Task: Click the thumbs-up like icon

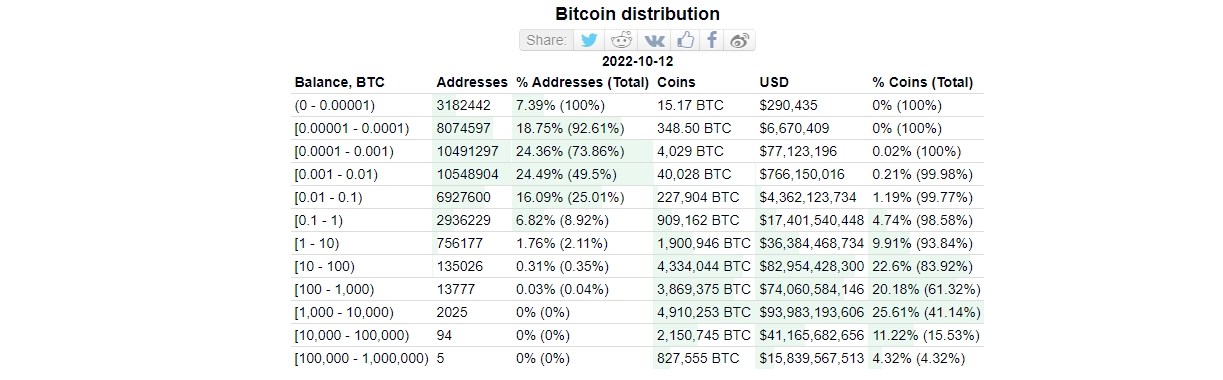Action: click(x=685, y=40)
